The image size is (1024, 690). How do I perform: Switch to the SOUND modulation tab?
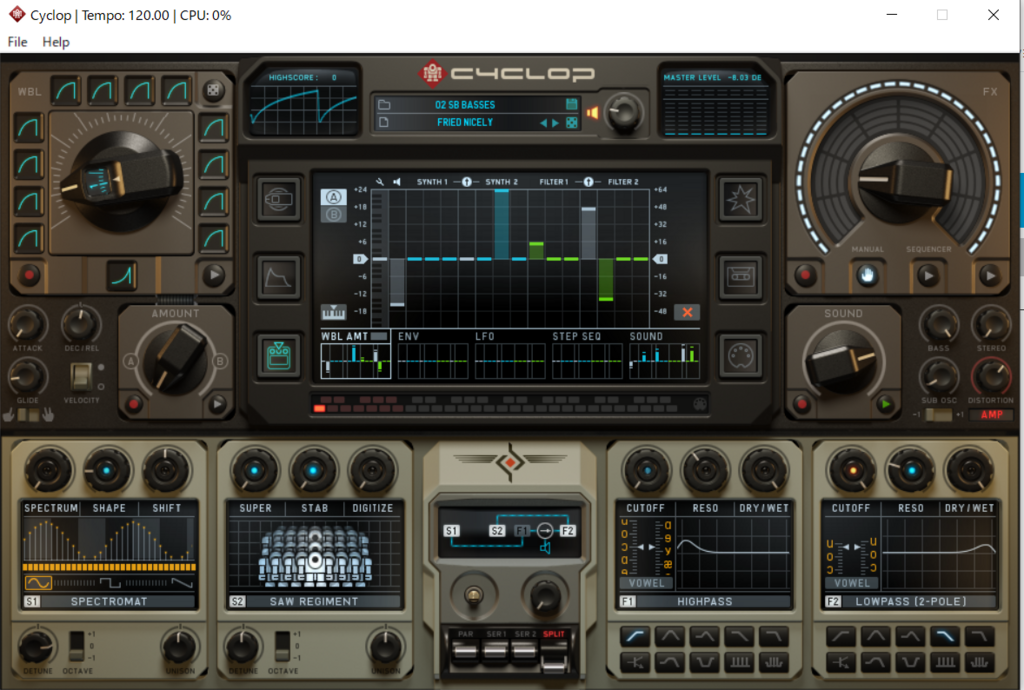point(664,354)
